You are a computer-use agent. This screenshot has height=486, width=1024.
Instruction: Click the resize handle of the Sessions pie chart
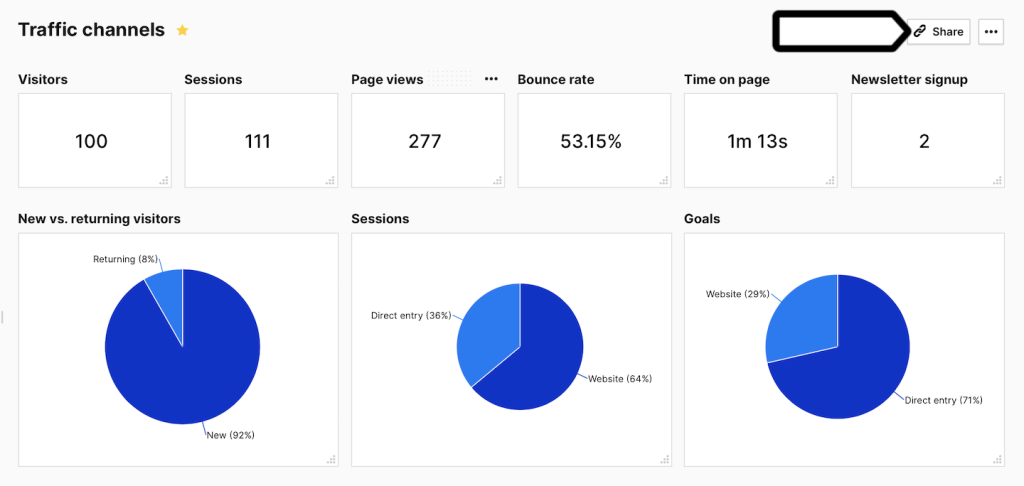click(x=664, y=459)
